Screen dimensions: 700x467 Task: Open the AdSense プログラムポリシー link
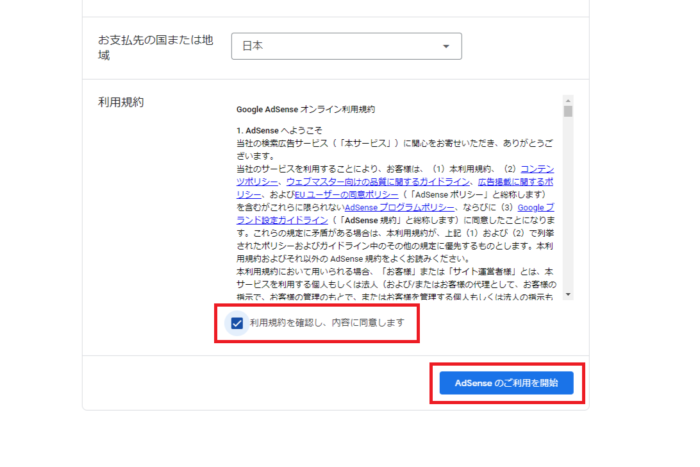[x=400, y=208]
